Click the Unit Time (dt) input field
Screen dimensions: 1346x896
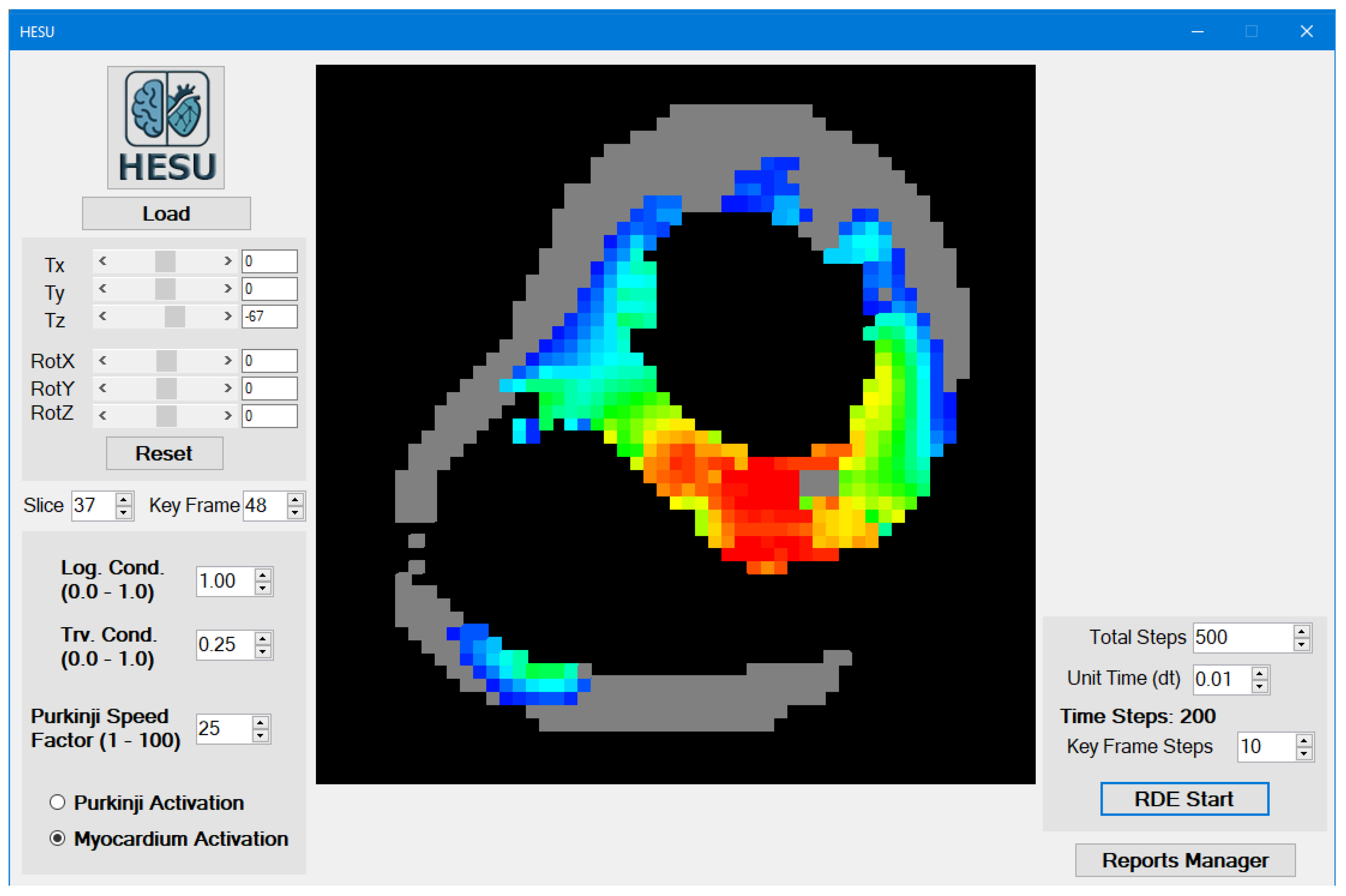tap(1220, 680)
